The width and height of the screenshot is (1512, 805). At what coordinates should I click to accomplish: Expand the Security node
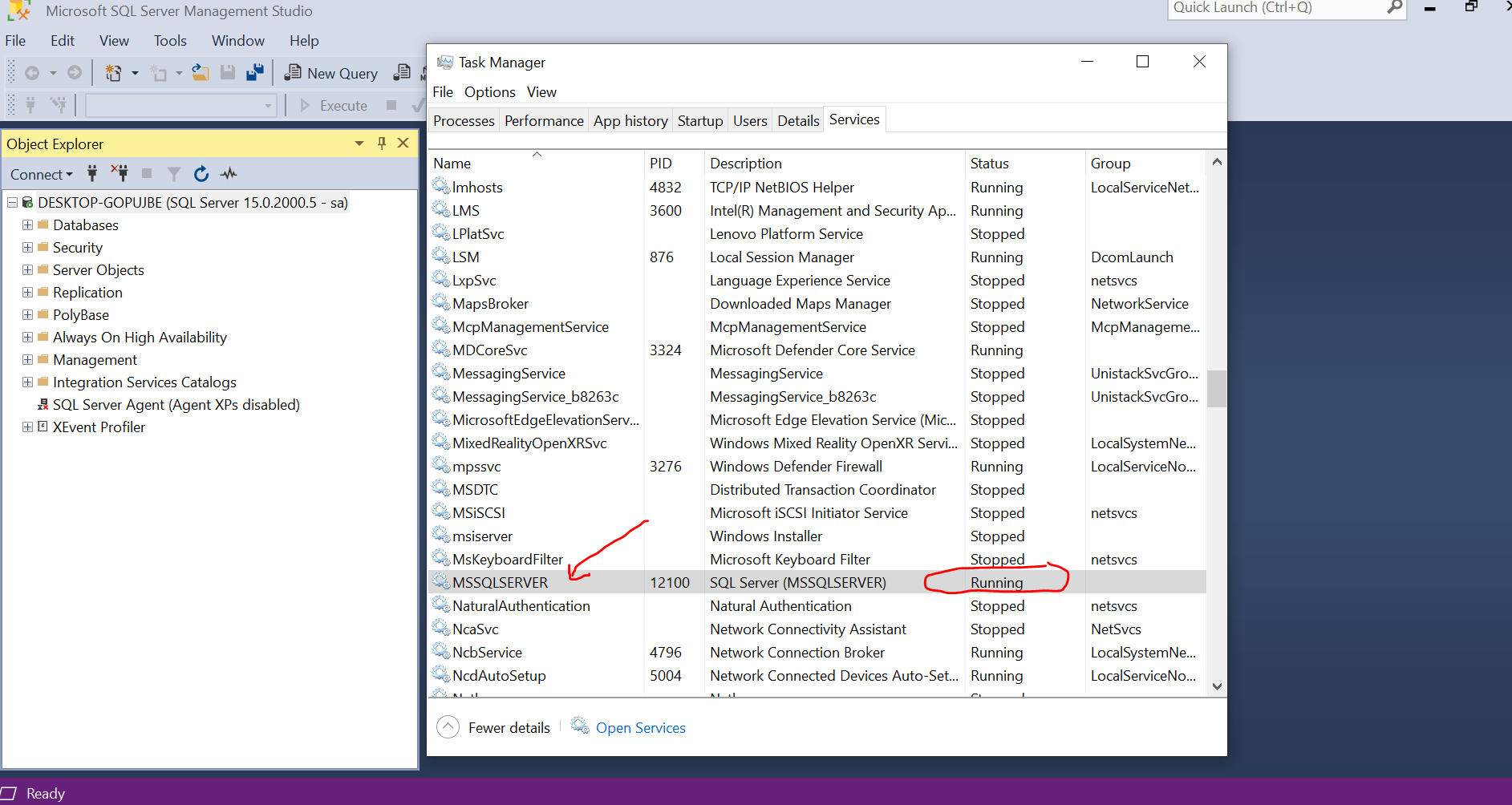(28, 248)
